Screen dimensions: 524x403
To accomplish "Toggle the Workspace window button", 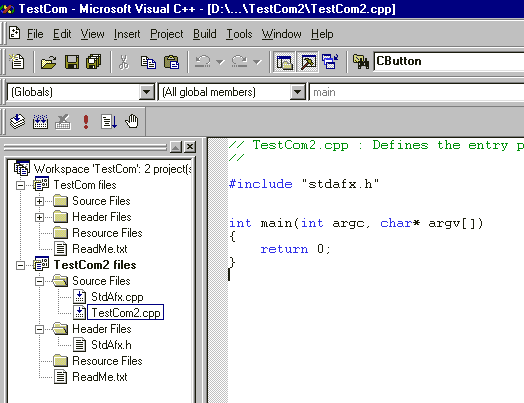I will click(x=284, y=62).
